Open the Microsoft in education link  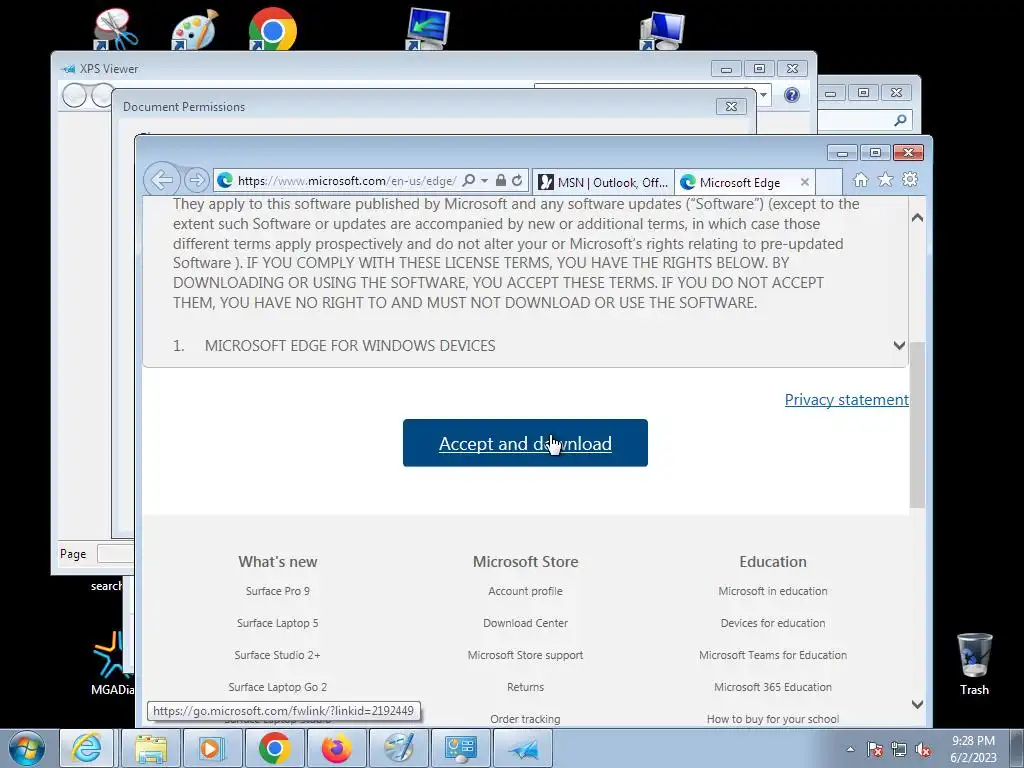[773, 591]
